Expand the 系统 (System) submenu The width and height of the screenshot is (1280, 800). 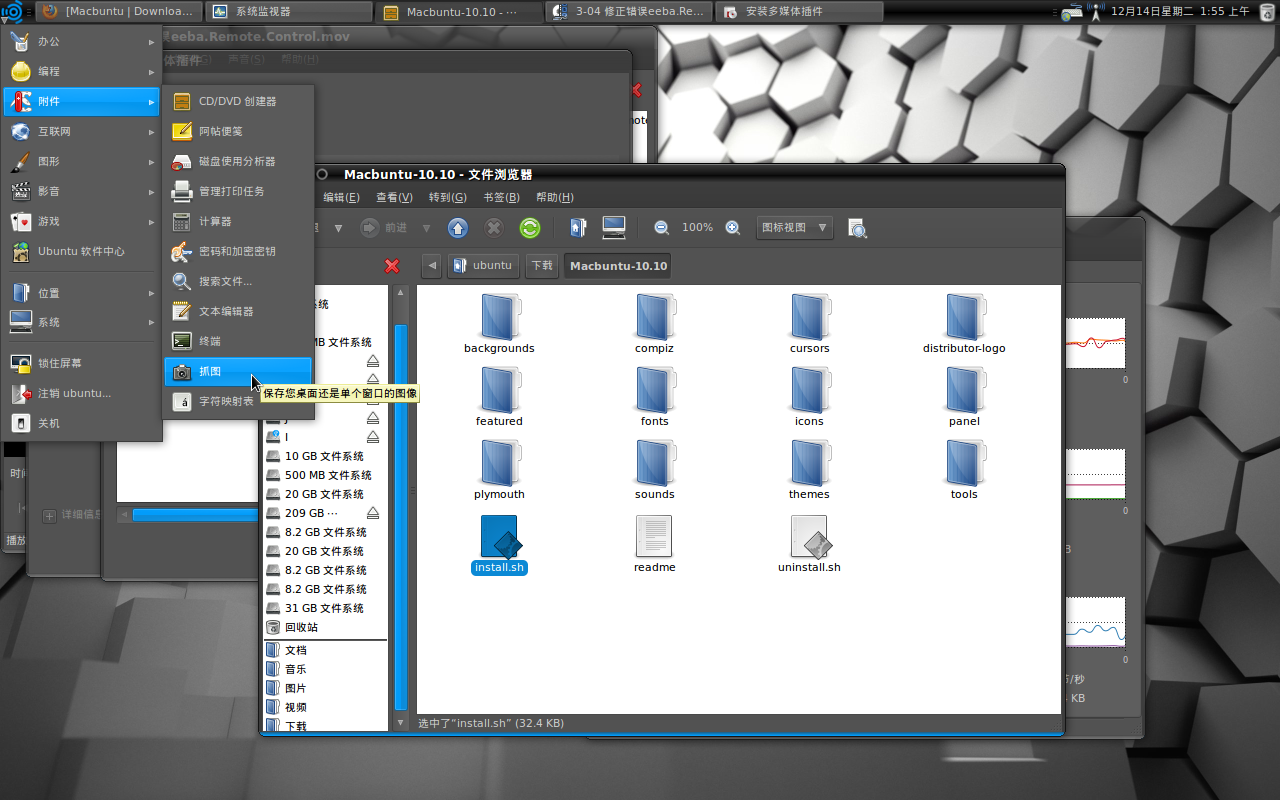[82, 322]
